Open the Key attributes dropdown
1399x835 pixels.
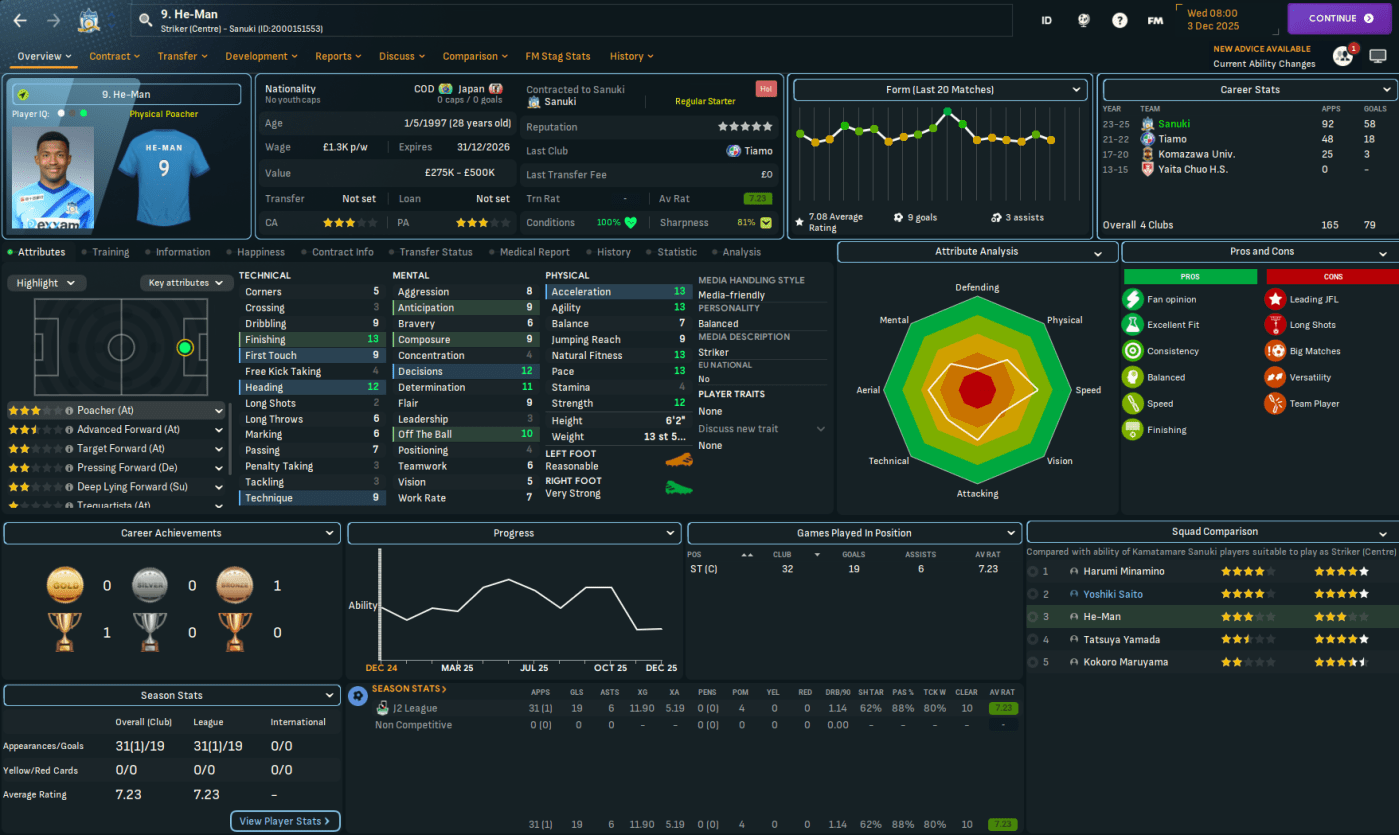pyautogui.click(x=186, y=283)
